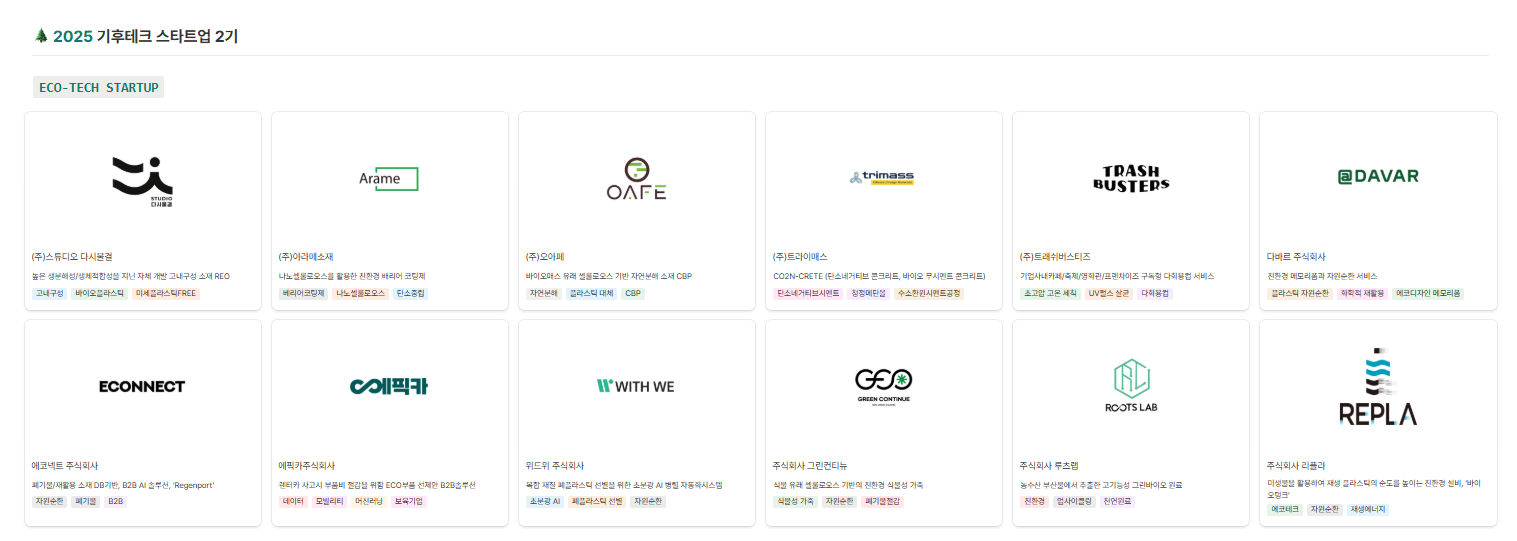This screenshot has height=541, width=1517.
Task: Click the tree emoji in the heading
Action: click(x=41, y=36)
